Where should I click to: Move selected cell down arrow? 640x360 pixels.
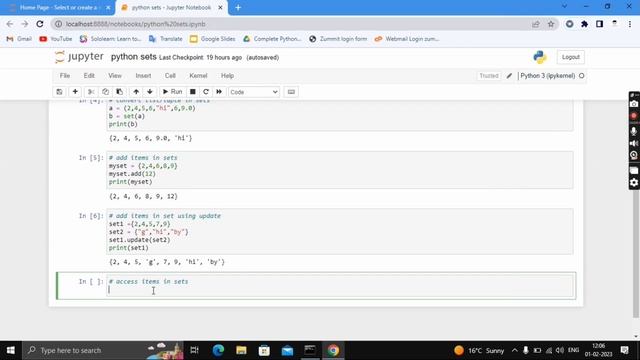(x=150, y=92)
